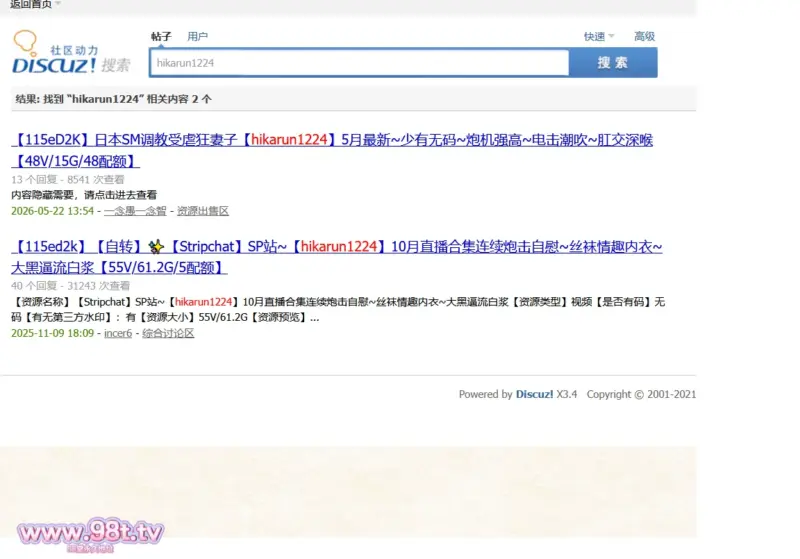Switch to the 帖子 tab
The height and width of the screenshot is (559, 800).
(161, 36)
